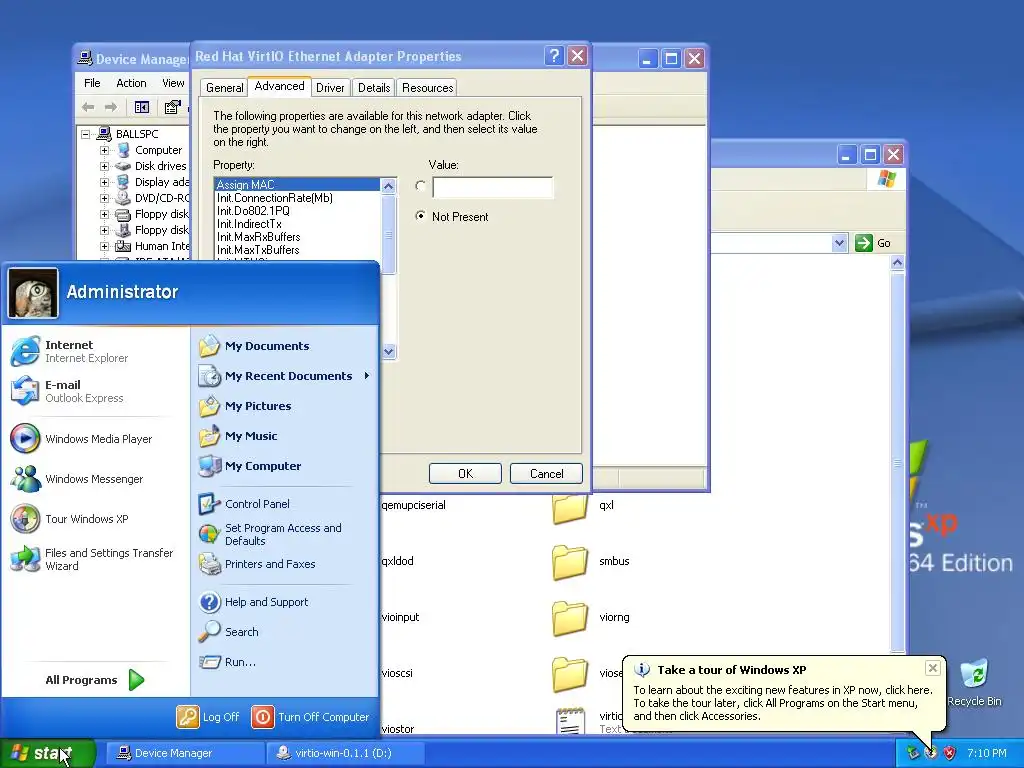1024x768 pixels.
Task: Dismiss the Windows XP tour balloon
Action: pyautogui.click(x=933, y=668)
